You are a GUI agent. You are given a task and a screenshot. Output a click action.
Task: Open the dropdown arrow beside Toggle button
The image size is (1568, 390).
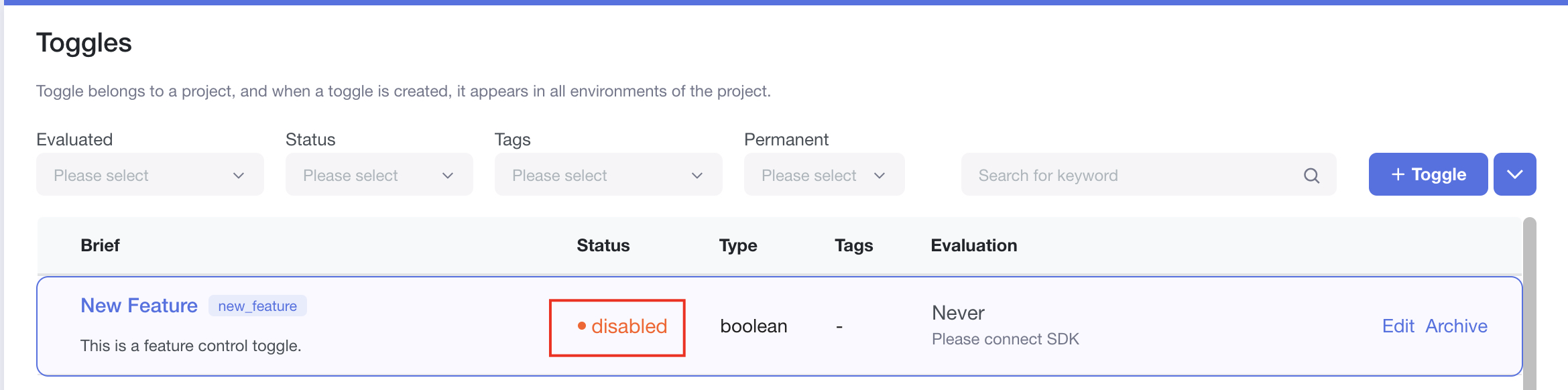point(1514,174)
